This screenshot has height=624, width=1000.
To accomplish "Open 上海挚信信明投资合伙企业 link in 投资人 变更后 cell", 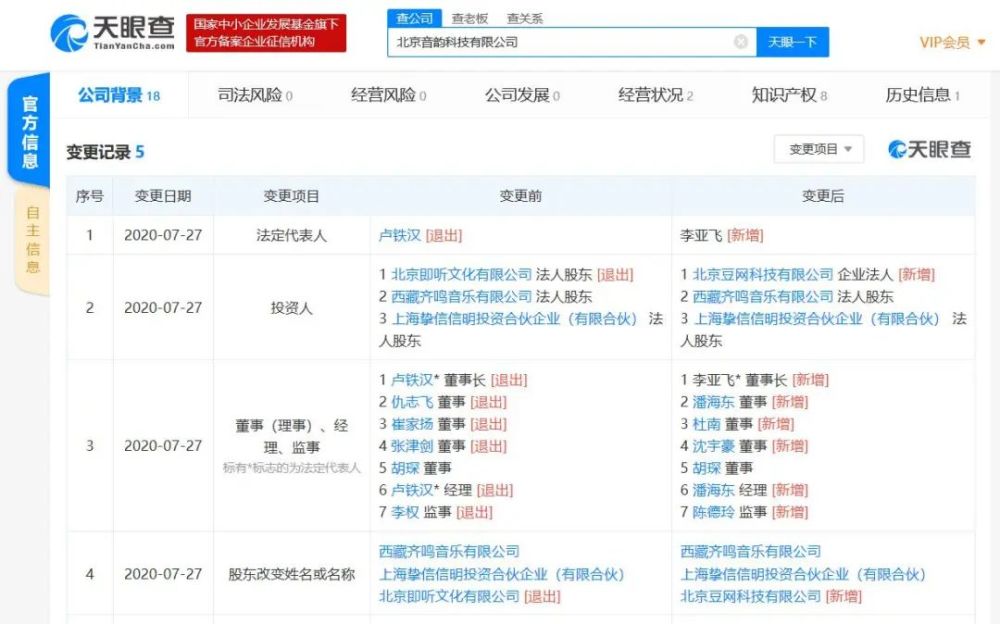I will pyautogui.click(x=816, y=318).
